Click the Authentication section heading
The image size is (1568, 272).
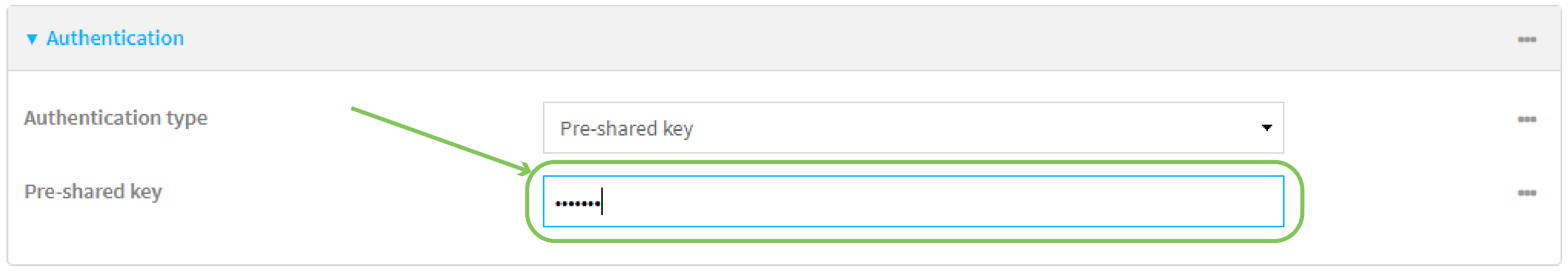click(x=114, y=38)
